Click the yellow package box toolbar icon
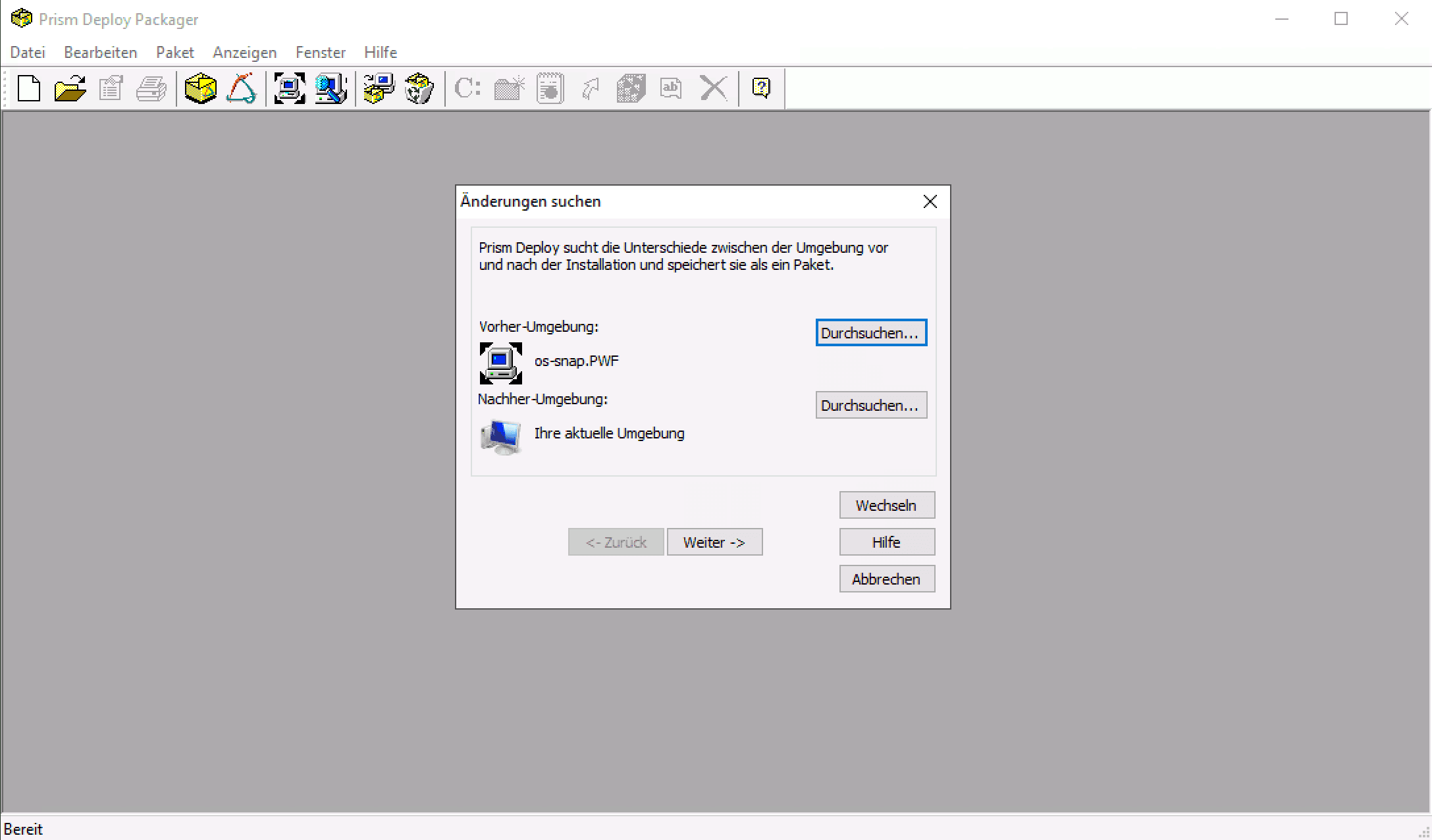Viewport: 1432px width, 840px height. (x=200, y=88)
